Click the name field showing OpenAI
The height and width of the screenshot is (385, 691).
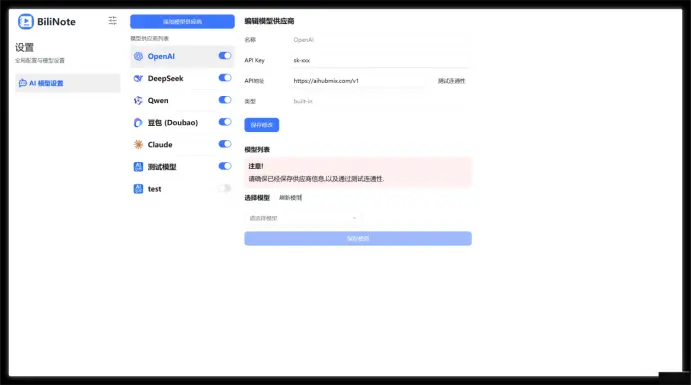[x=381, y=40]
